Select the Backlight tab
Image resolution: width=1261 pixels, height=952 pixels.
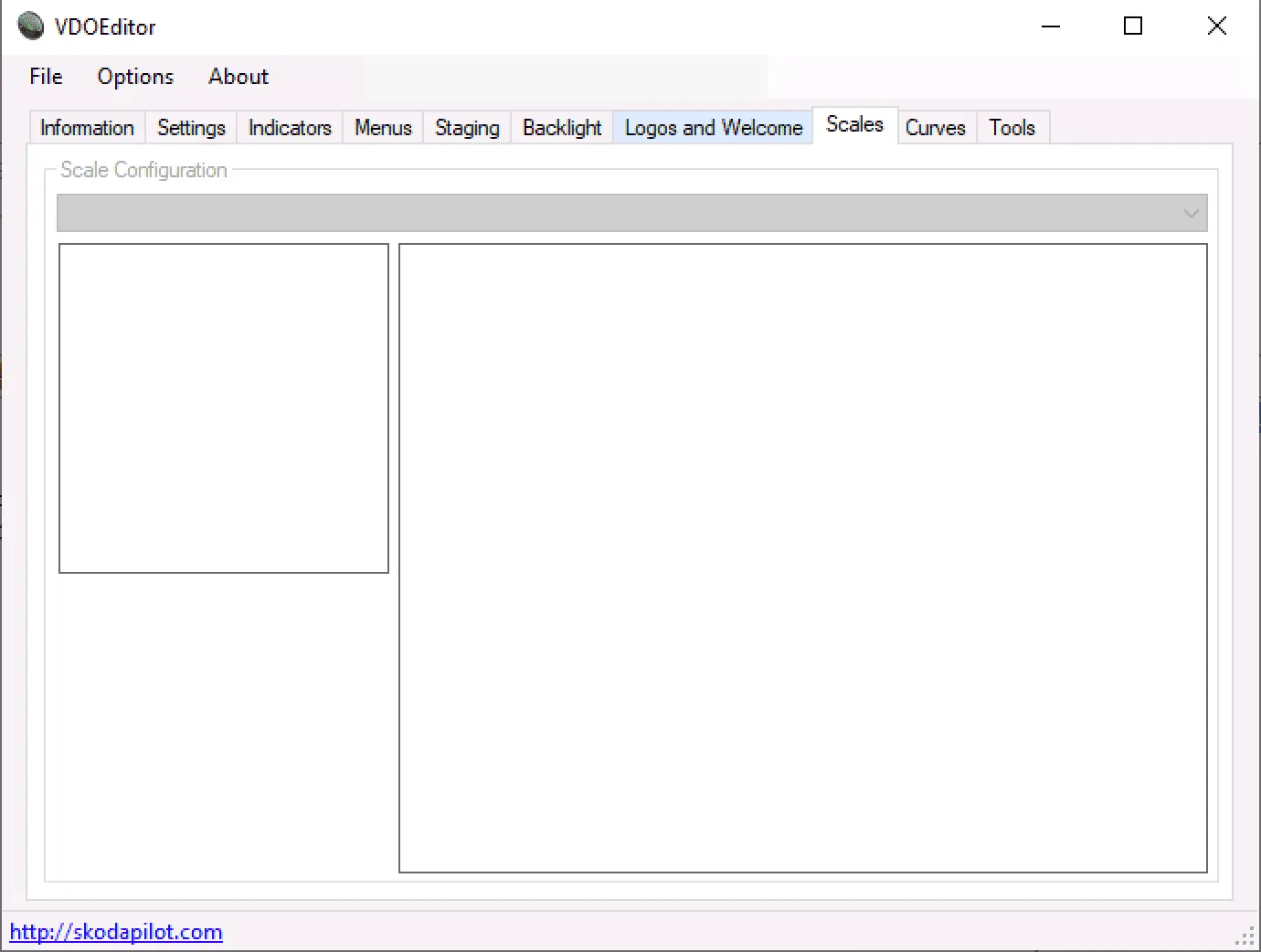[562, 128]
